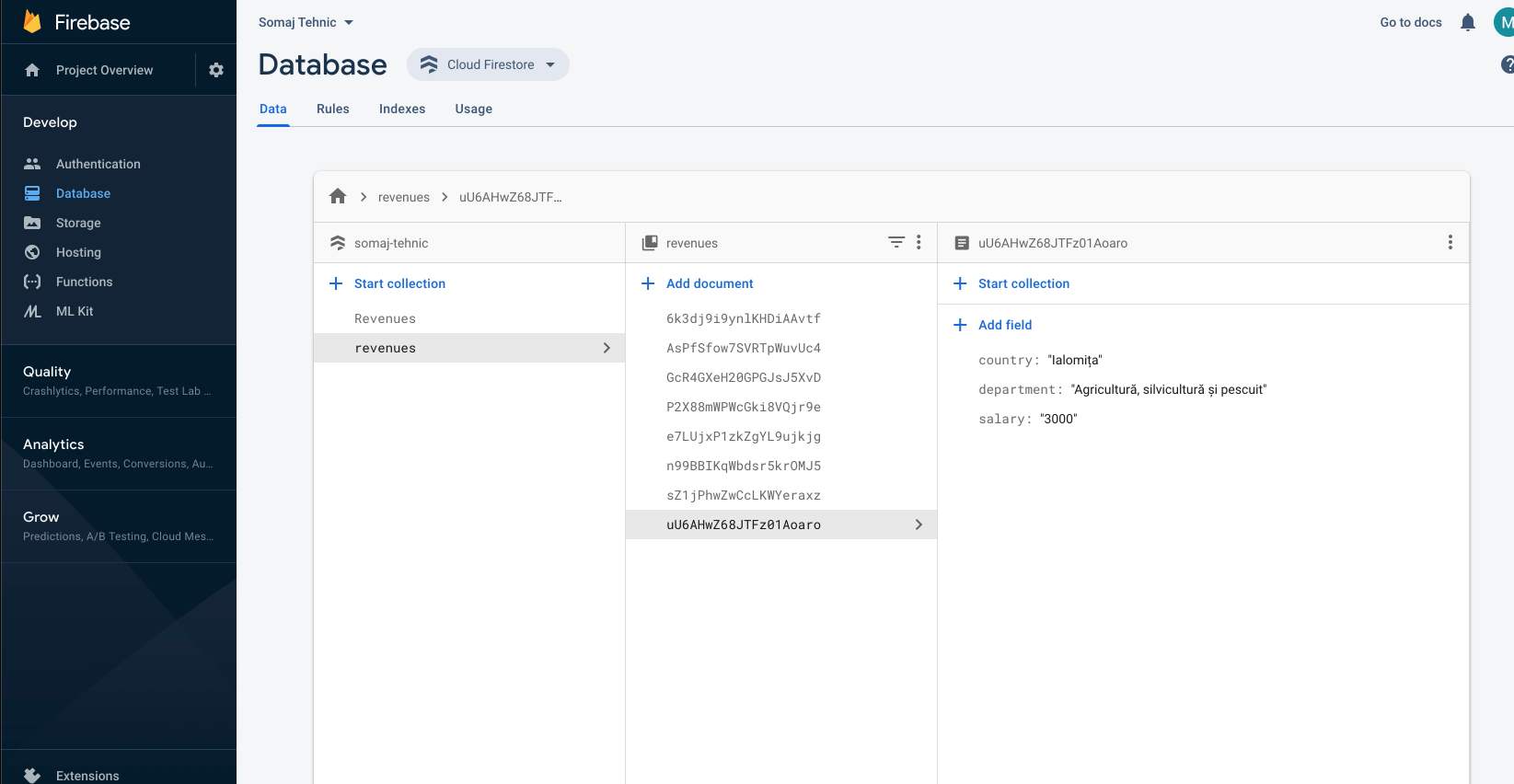Click the somaj-tehnic database icon
Image resolution: width=1514 pixels, height=784 pixels.
click(x=338, y=243)
